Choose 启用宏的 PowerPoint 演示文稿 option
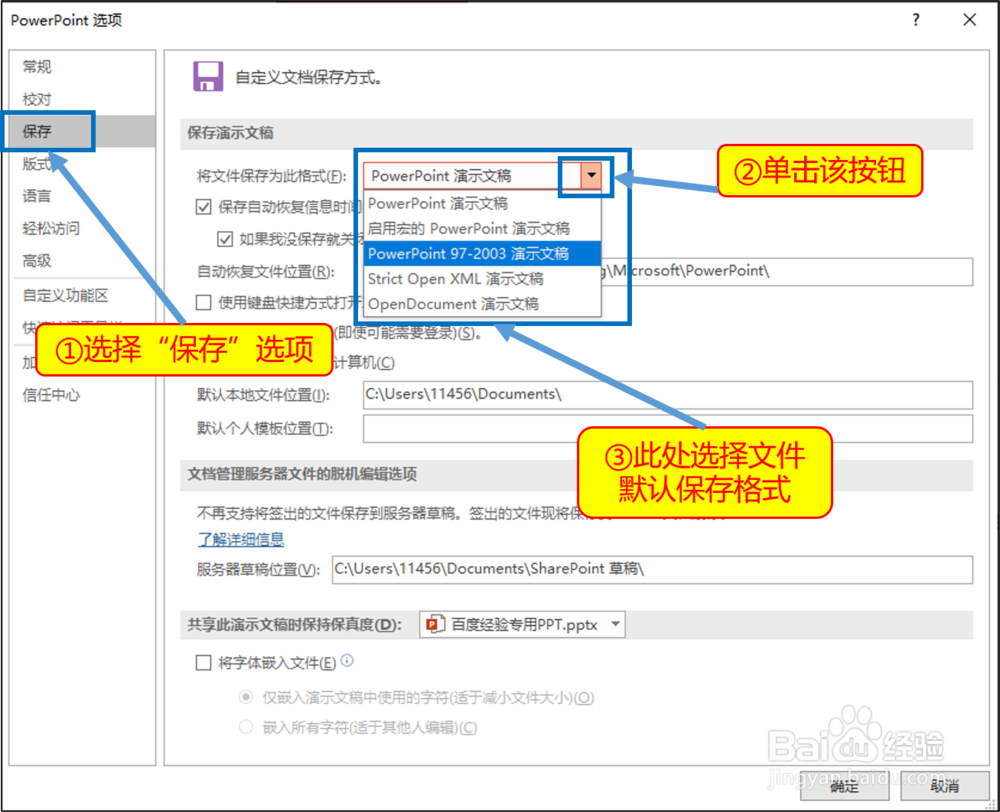The width and height of the screenshot is (1000, 812). (x=482, y=228)
